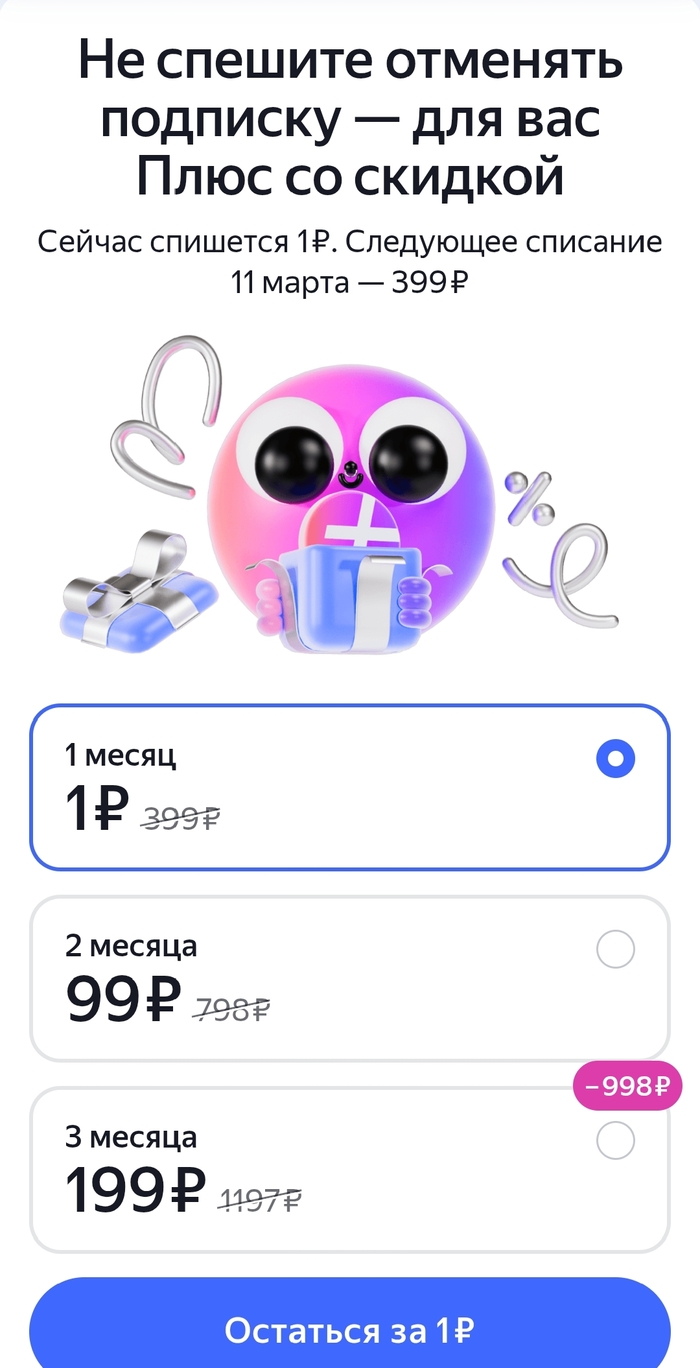This screenshot has width=700, height=1368.
Task: Tap the Остаться за 1₽ button
Action: (349, 1330)
